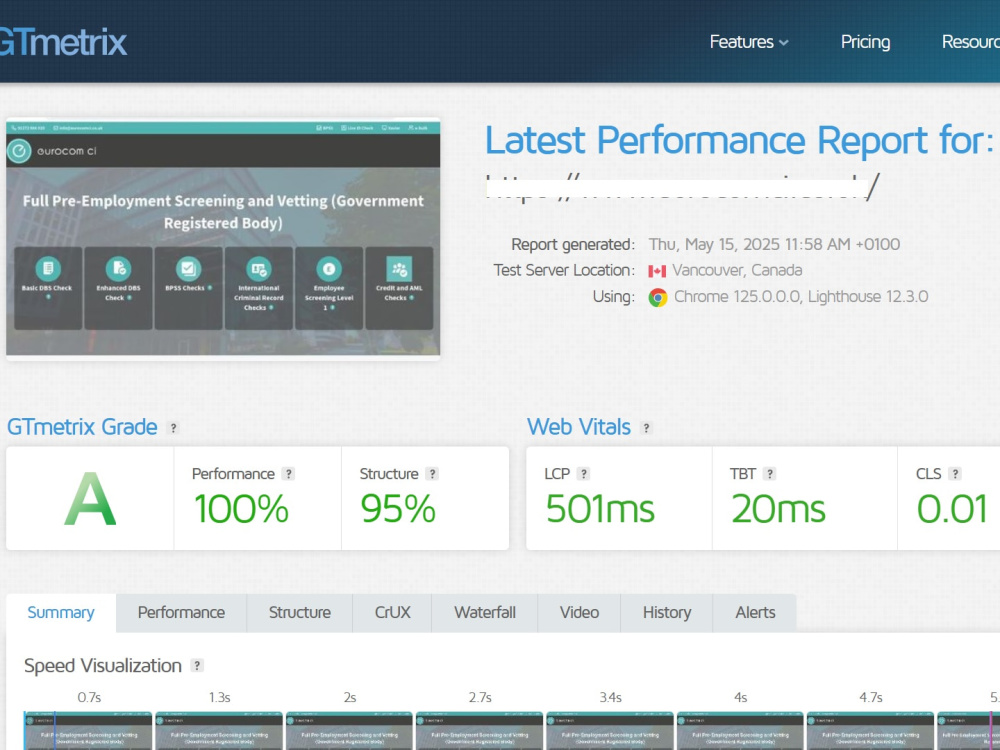
Task: Switch to the Structure tab
Action: point(300,613)
